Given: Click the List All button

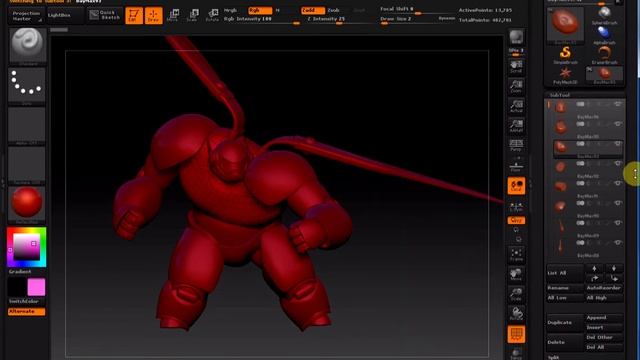Looking at the screenshot, I should [x=565, y=273].
